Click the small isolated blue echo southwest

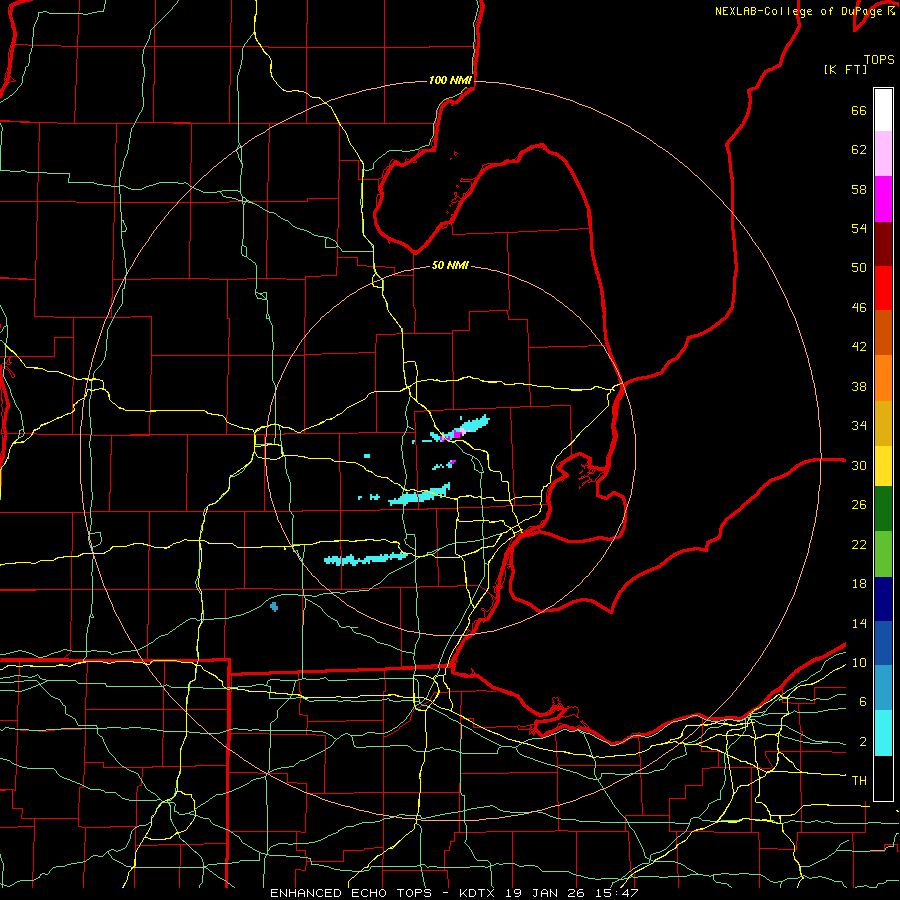pos(274,607)
